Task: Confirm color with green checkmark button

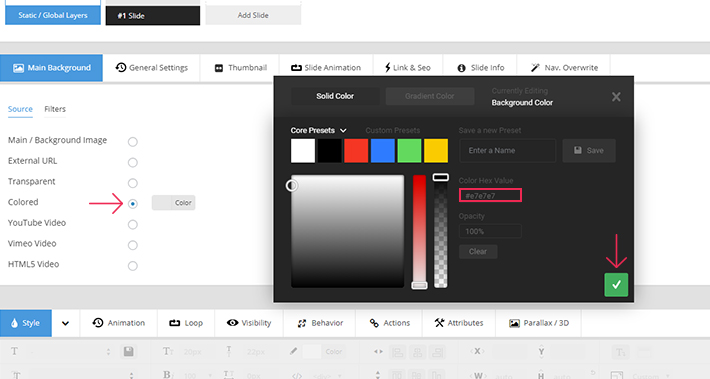Action: [616, 285]
